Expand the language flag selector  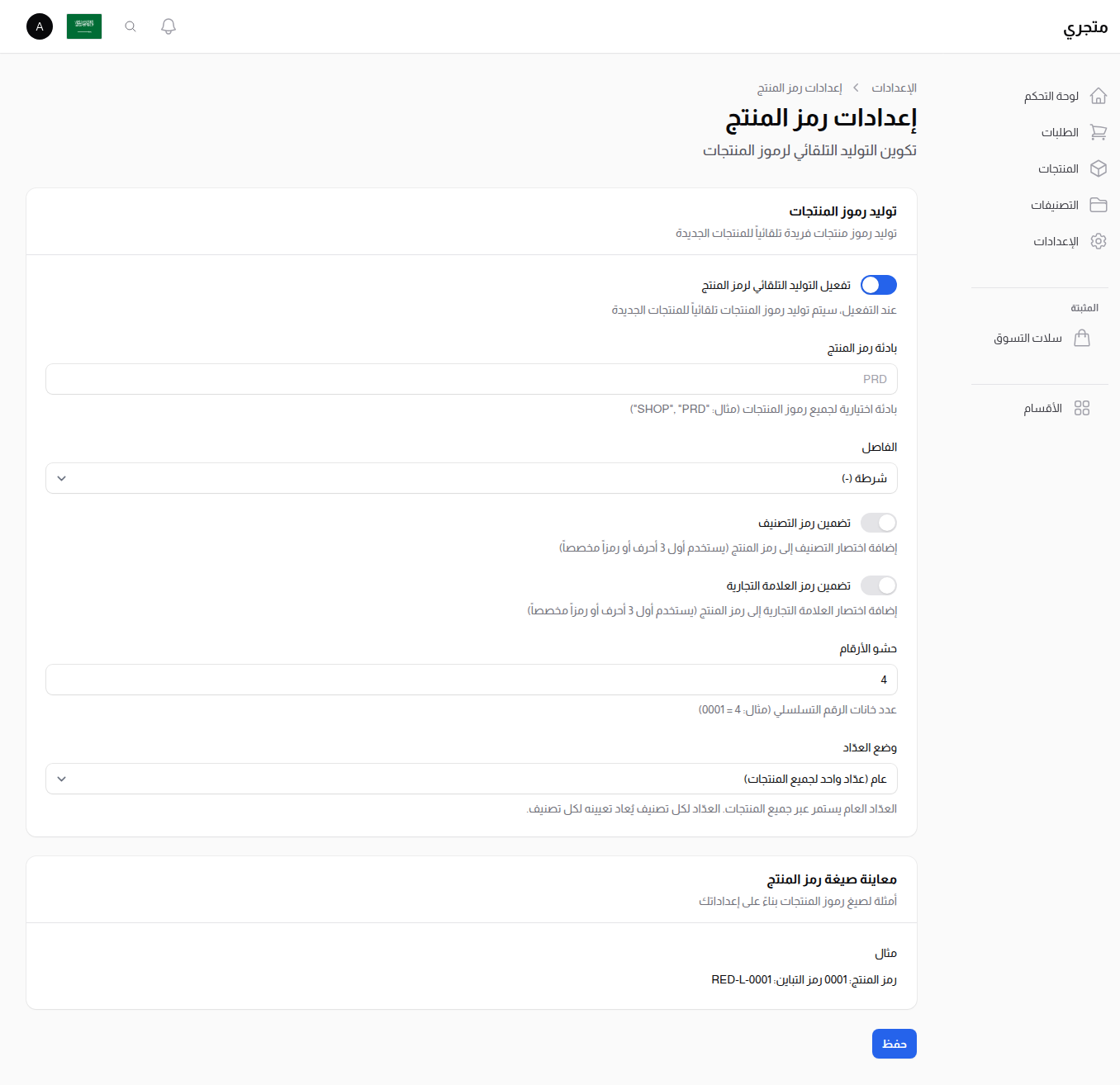[x=83, y=26]
